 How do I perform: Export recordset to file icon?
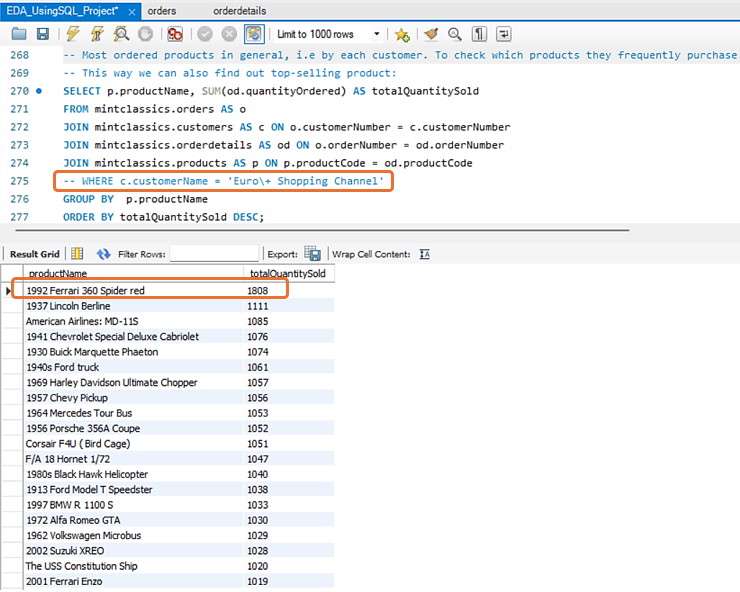tap(312, 254)
